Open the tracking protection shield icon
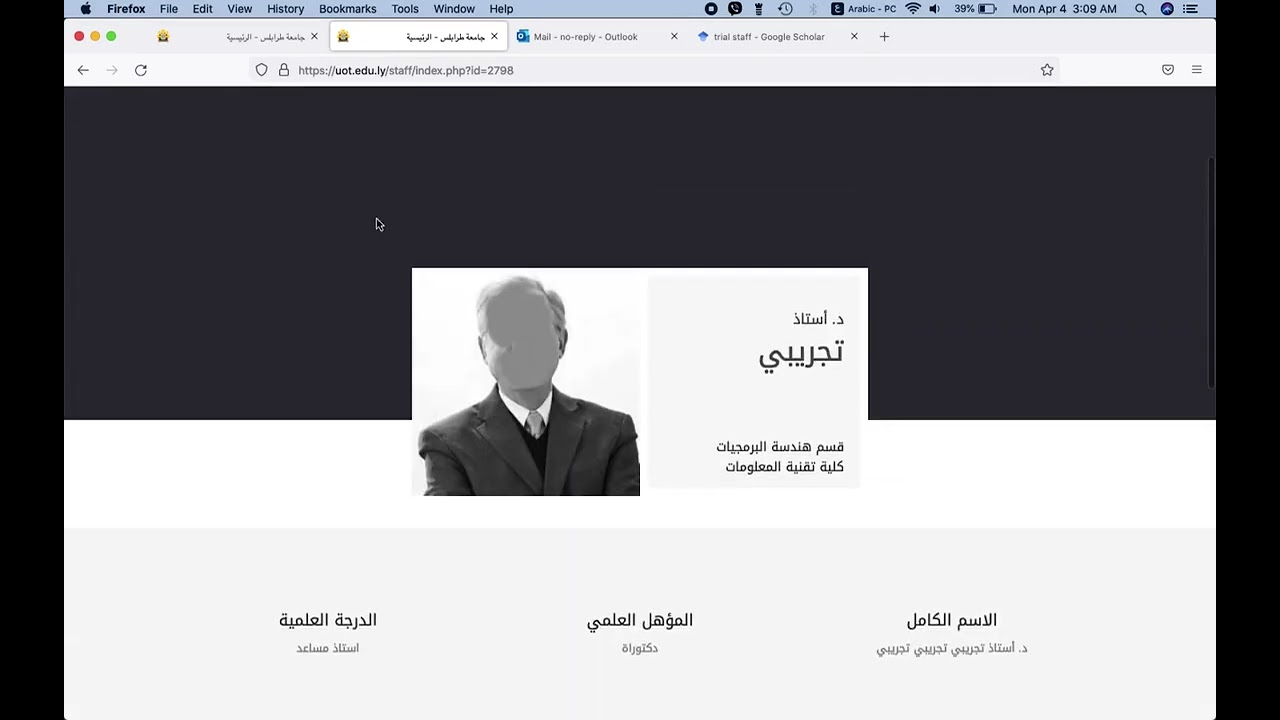 point(261,70)
